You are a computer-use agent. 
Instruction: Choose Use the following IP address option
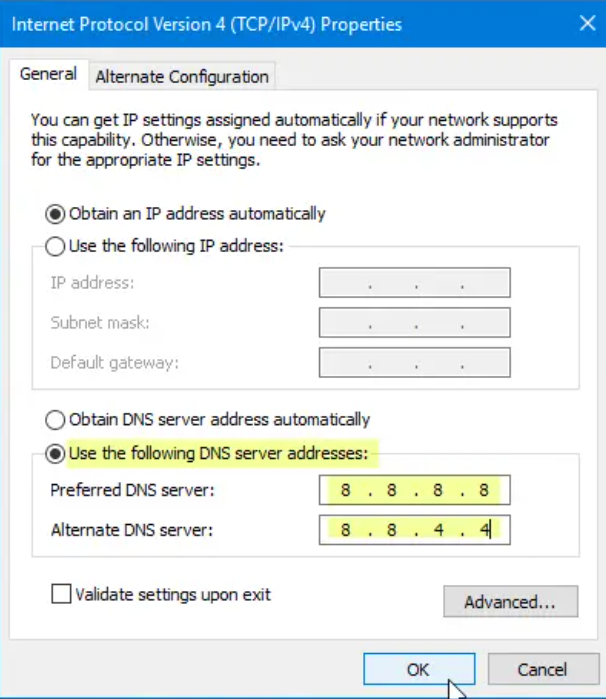(54, 245)
